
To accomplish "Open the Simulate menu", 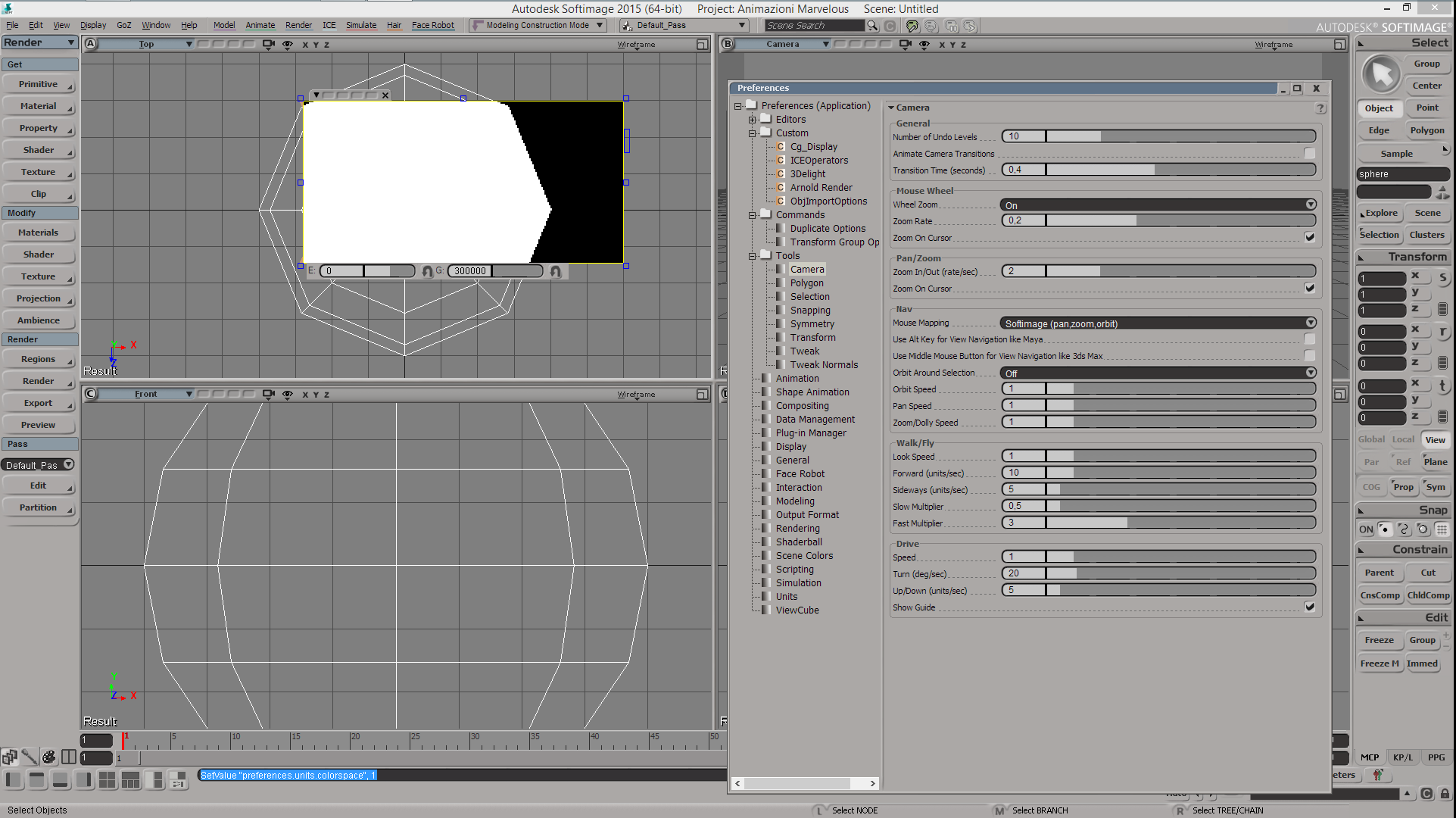I will [x=361, y=25].
